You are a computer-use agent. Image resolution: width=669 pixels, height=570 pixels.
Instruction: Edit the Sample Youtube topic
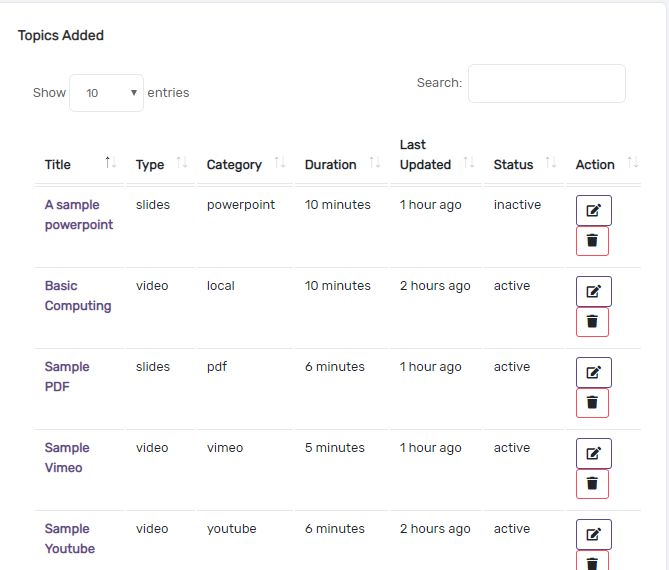[x=593, y=535]
